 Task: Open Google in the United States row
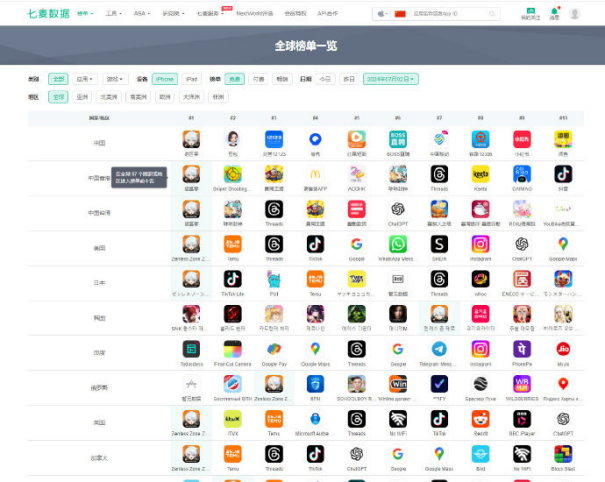pos(357,244)
